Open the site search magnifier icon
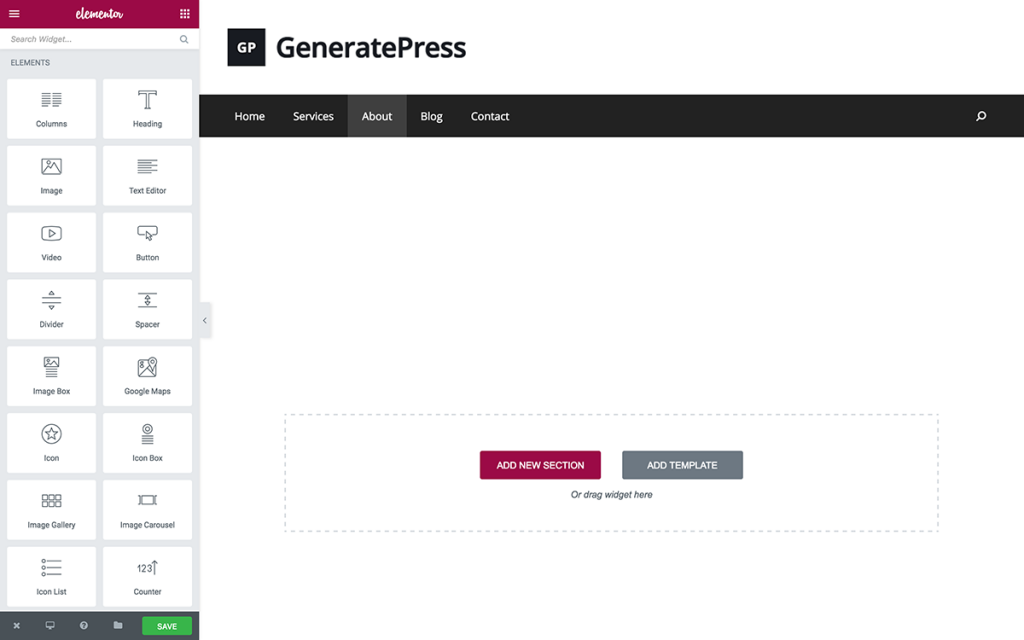The width and height of the screenshot is (1024, 640). 981,116
